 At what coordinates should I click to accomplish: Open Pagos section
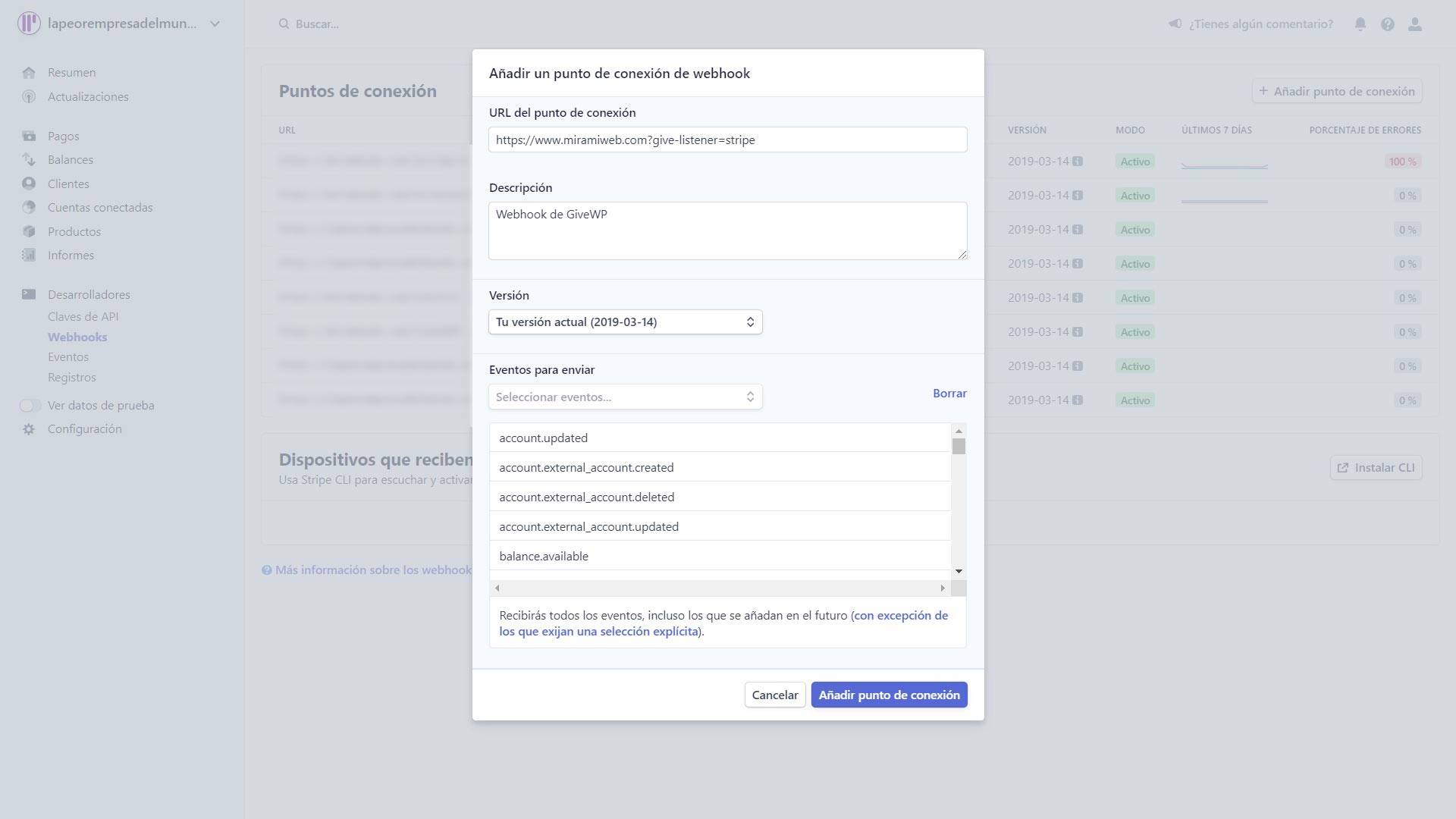click(x=64, y=136)
